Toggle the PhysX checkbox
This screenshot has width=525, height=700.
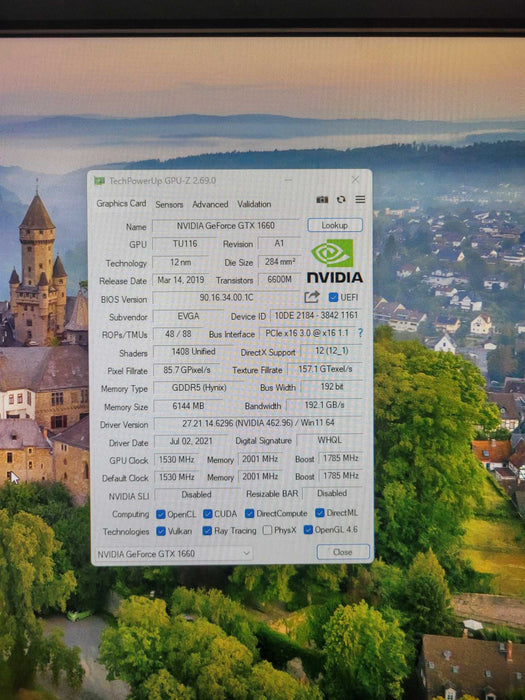click(x=267, y=530)
